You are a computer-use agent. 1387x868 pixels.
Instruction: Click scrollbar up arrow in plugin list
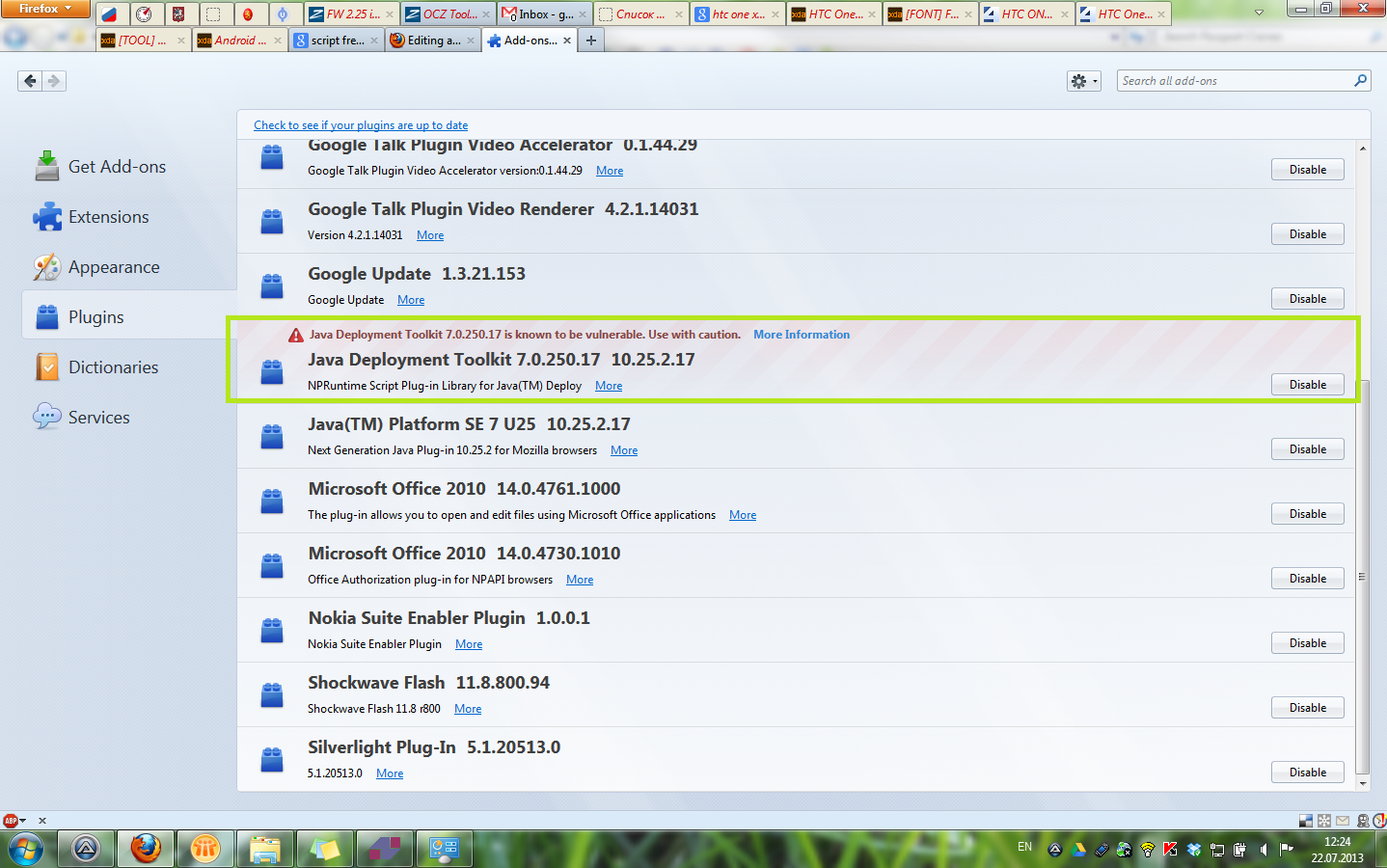point(1362,149)
